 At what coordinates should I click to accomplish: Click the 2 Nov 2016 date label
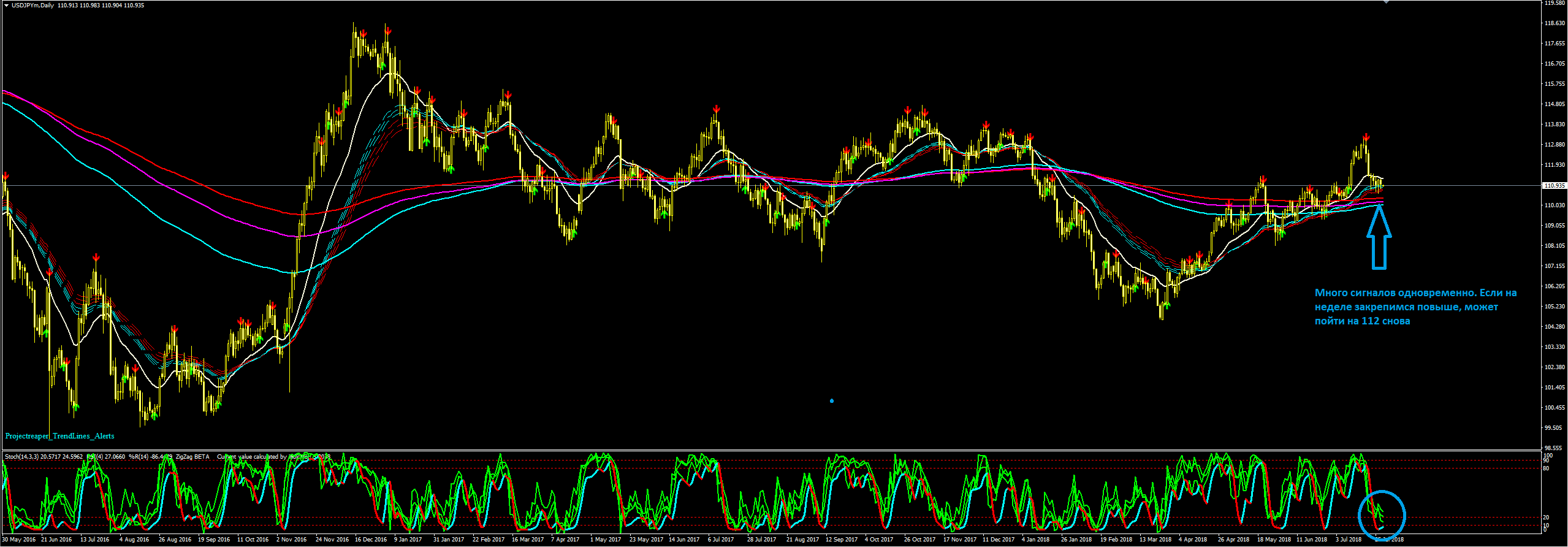(x=291, y=540)
